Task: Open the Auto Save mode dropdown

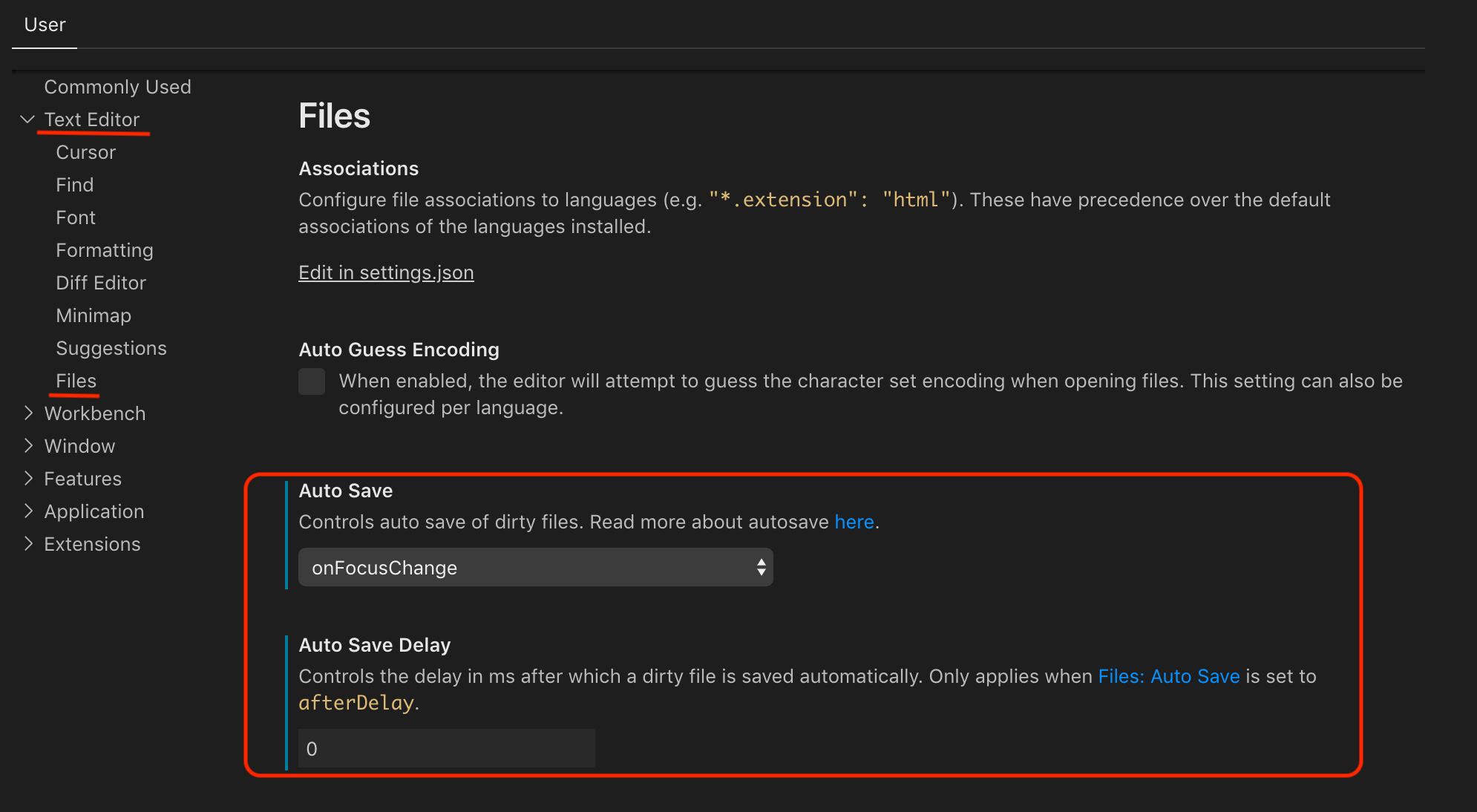Action: pos(534,567)
